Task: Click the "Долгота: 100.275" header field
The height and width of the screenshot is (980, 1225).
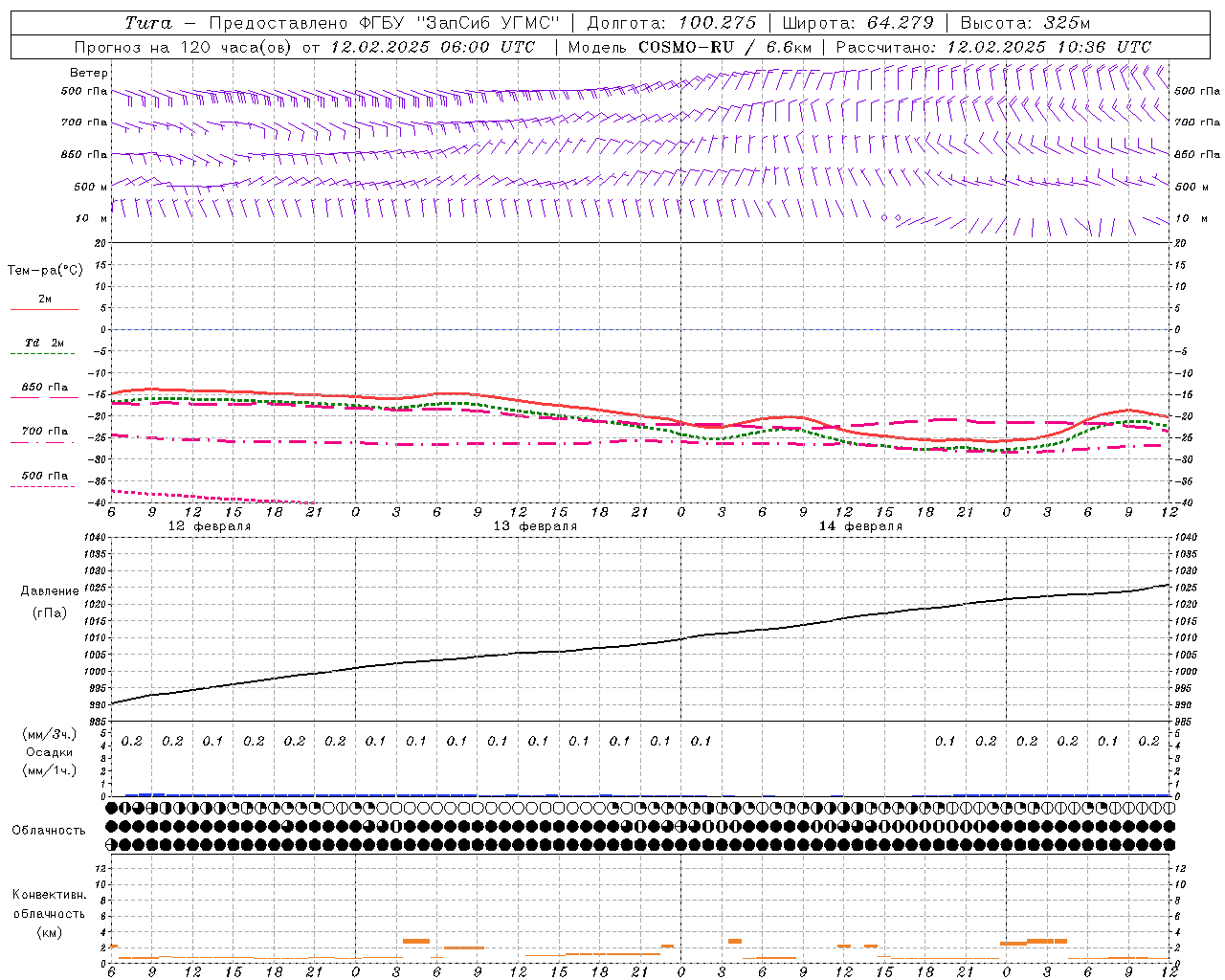Action: [x=671, y=23]
